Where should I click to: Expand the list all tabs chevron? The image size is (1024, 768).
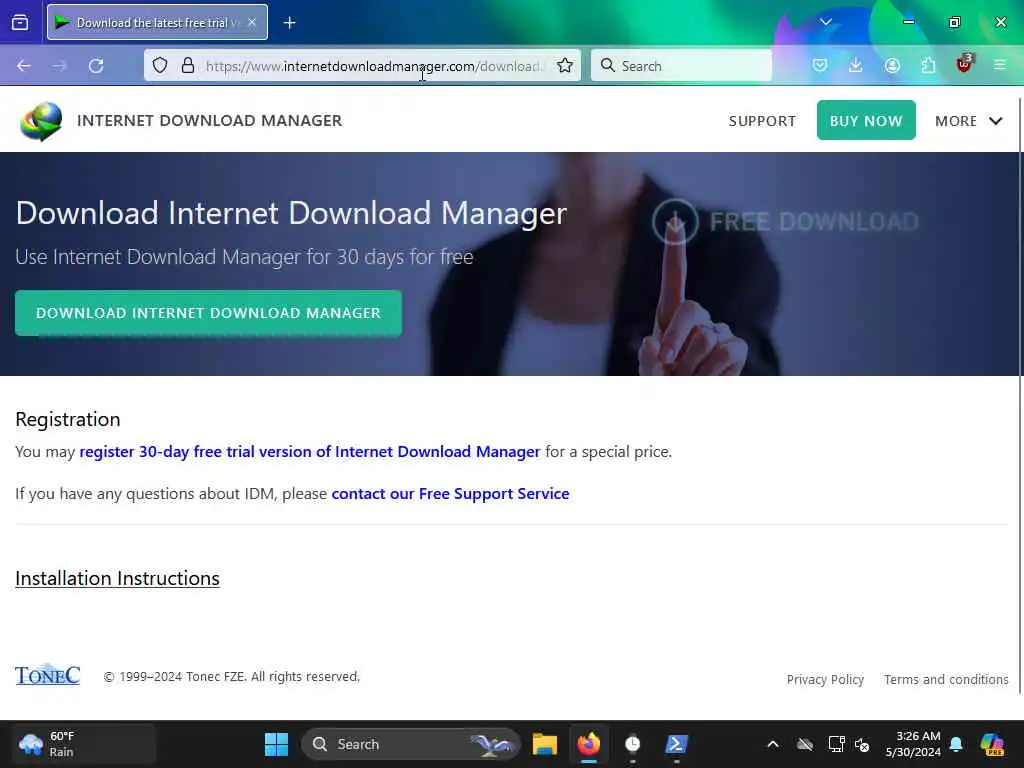pyautogui.click(x=825, y=22)
